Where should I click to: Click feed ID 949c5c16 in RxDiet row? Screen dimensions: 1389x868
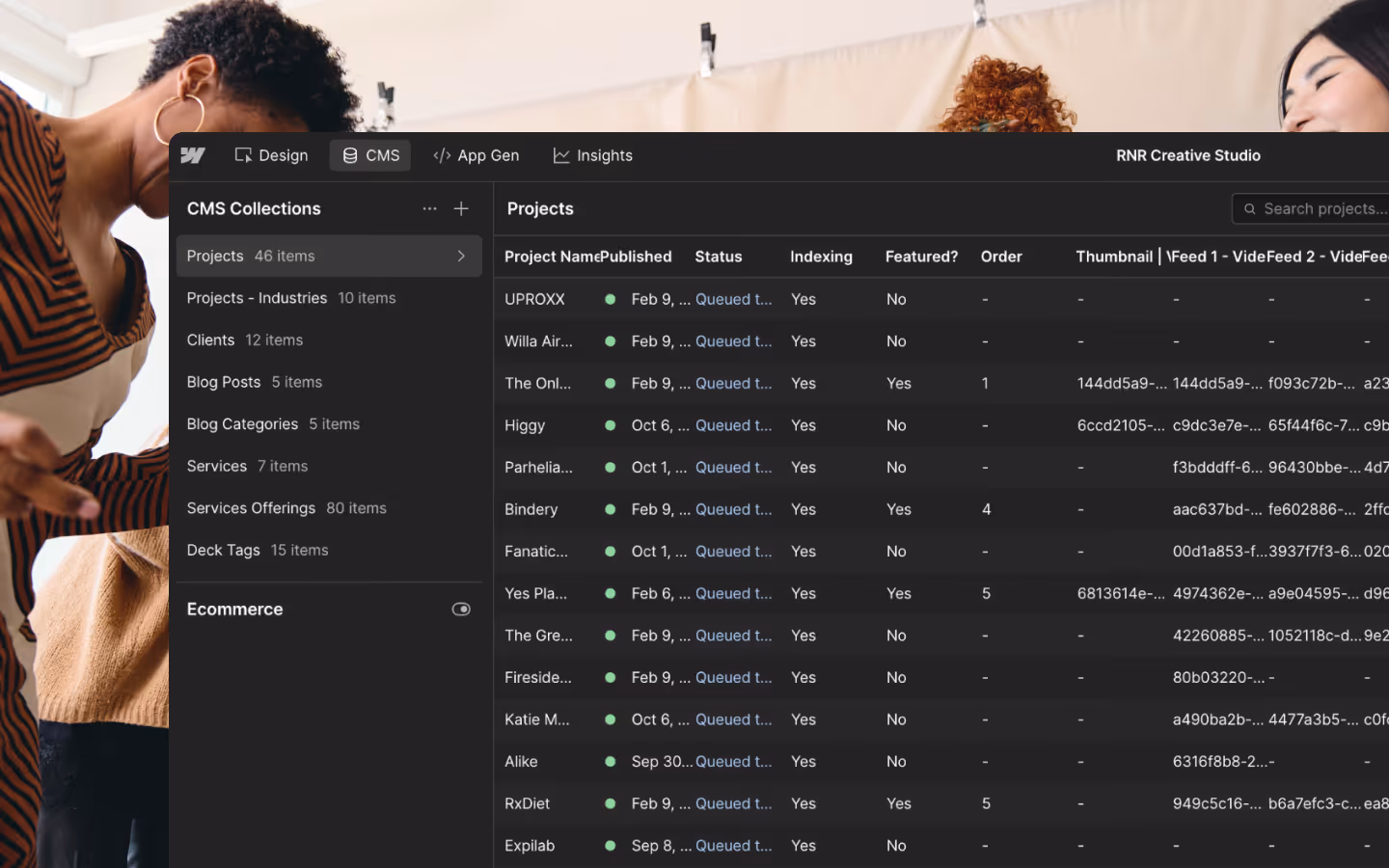click(1217, 803)
